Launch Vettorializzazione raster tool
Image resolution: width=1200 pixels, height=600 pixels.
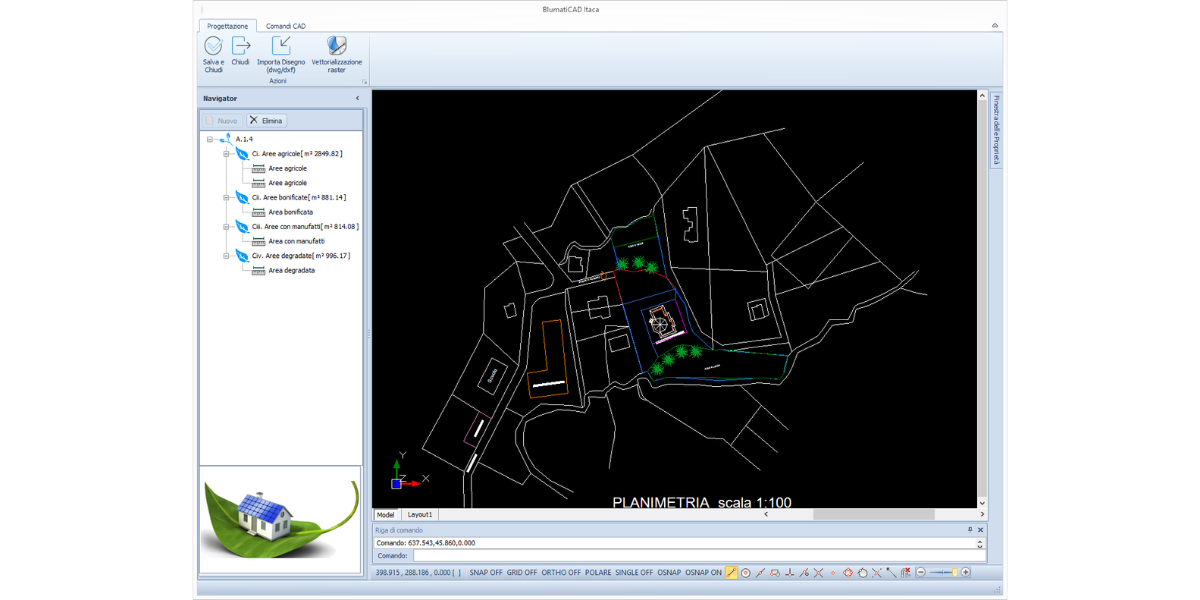pos(337,46)
